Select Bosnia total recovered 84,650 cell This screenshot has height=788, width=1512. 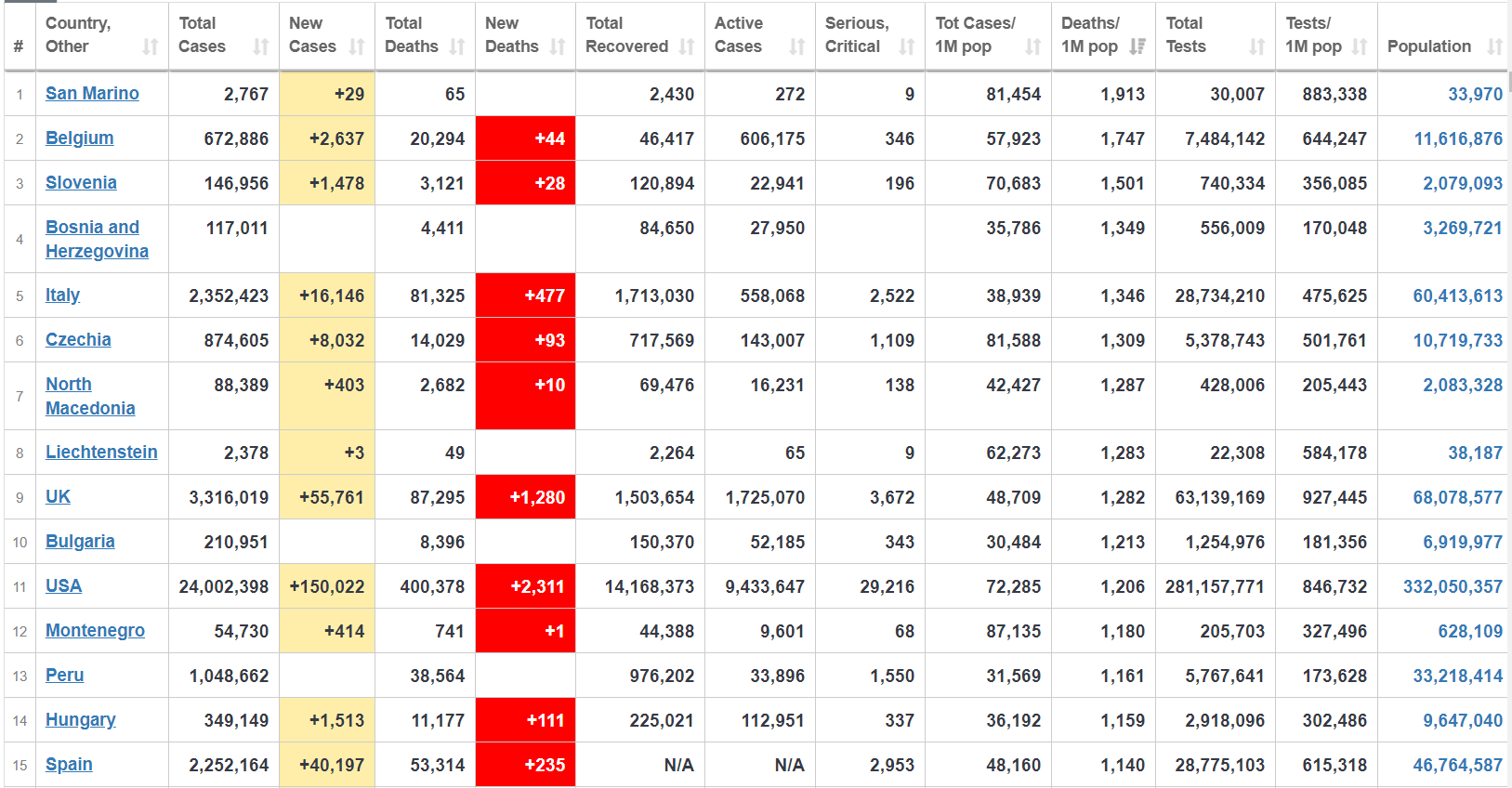coord(640,239)
